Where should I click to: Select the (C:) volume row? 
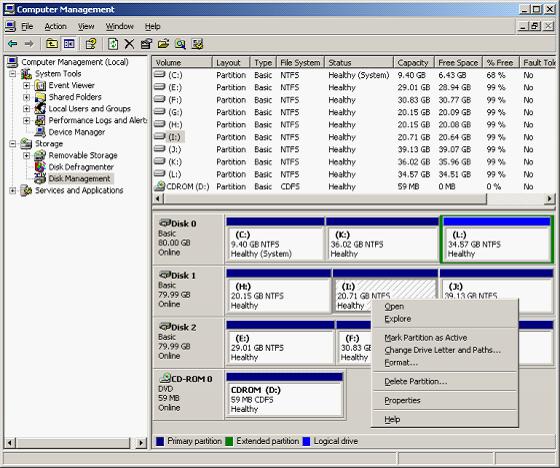click(x=354, y=75)
